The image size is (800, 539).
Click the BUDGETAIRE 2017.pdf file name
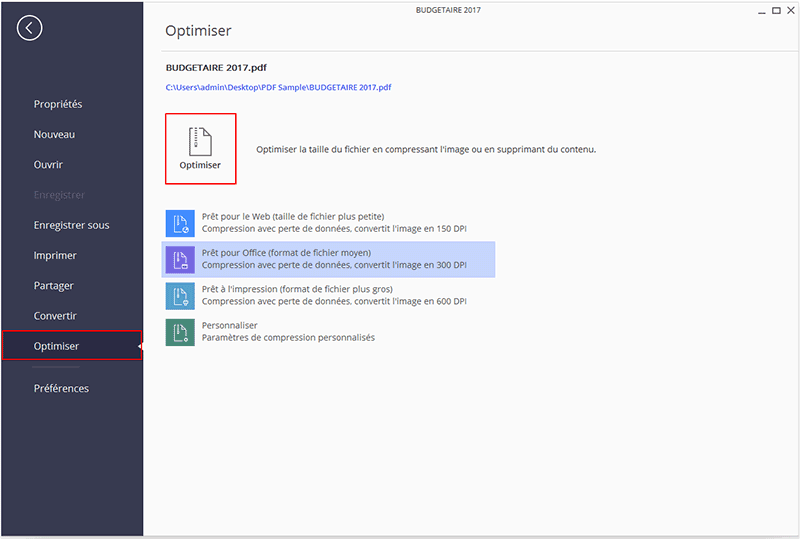(216, 68)
